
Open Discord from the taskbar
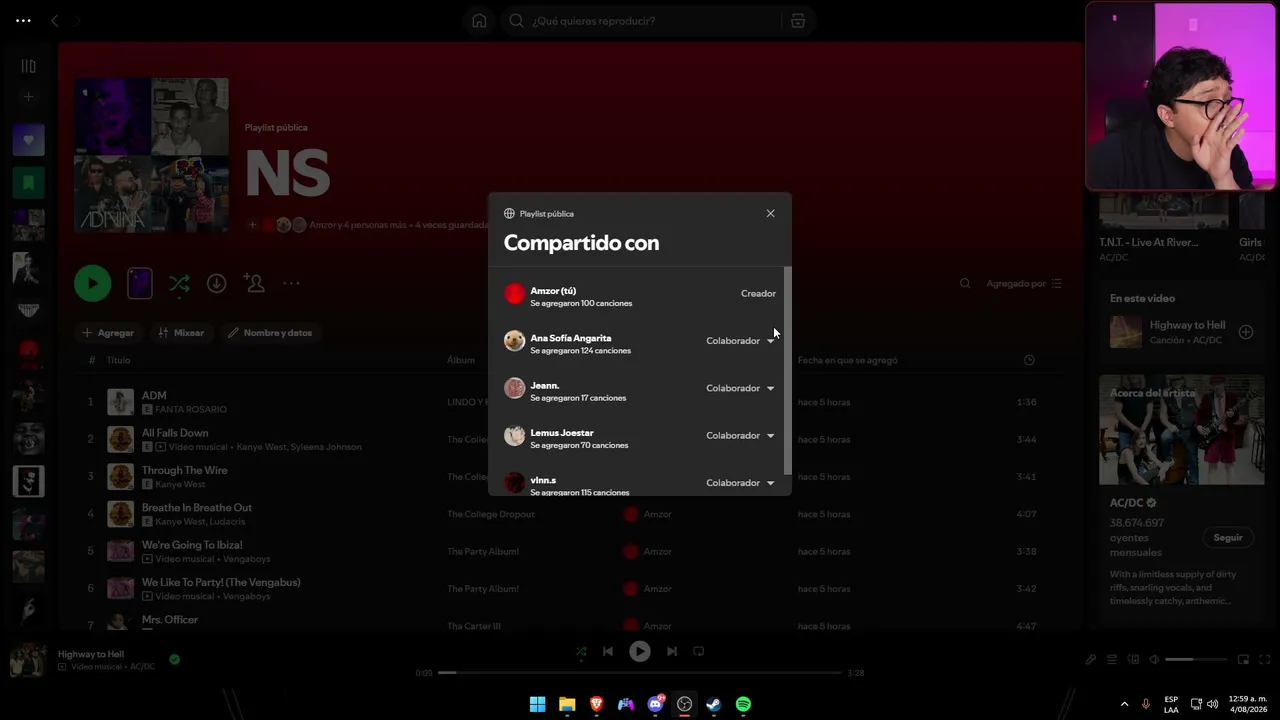pyautogui.click(x=655, y=704)
